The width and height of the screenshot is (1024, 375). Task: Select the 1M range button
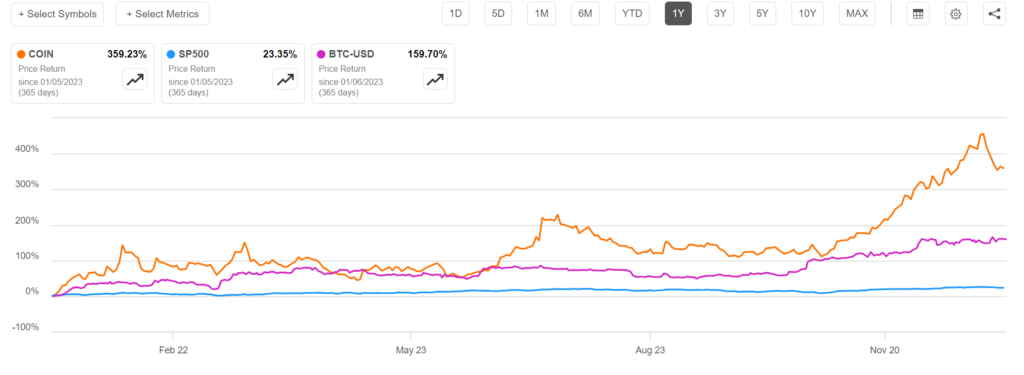click(541, 14)
